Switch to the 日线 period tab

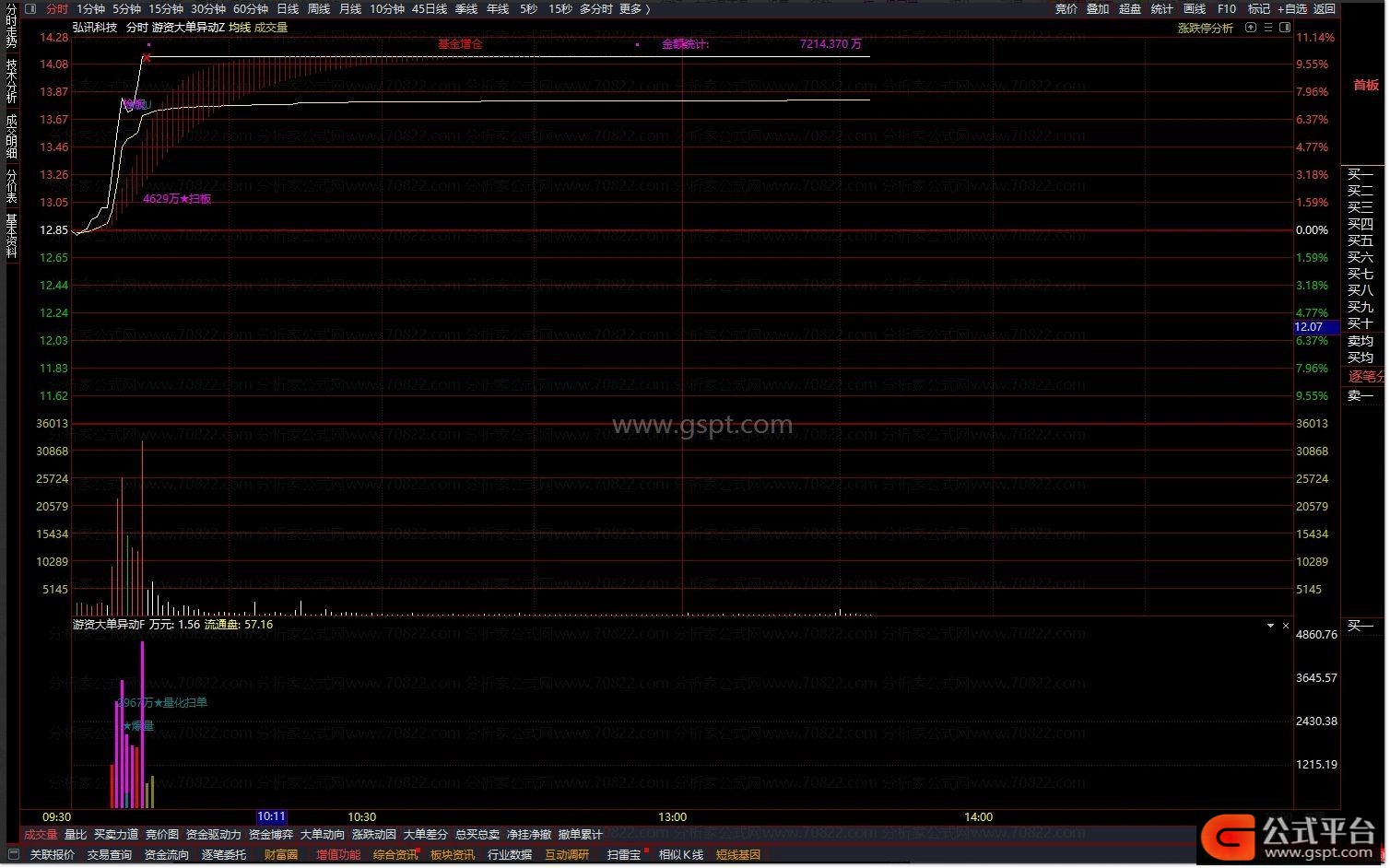(x=288, y=9)
